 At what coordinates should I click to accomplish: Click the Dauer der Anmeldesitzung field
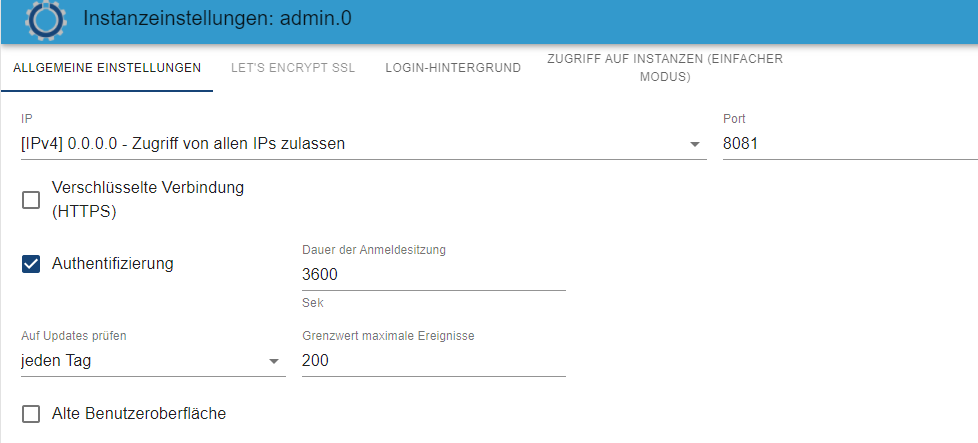pyautogui.click(x=433, y=275)
